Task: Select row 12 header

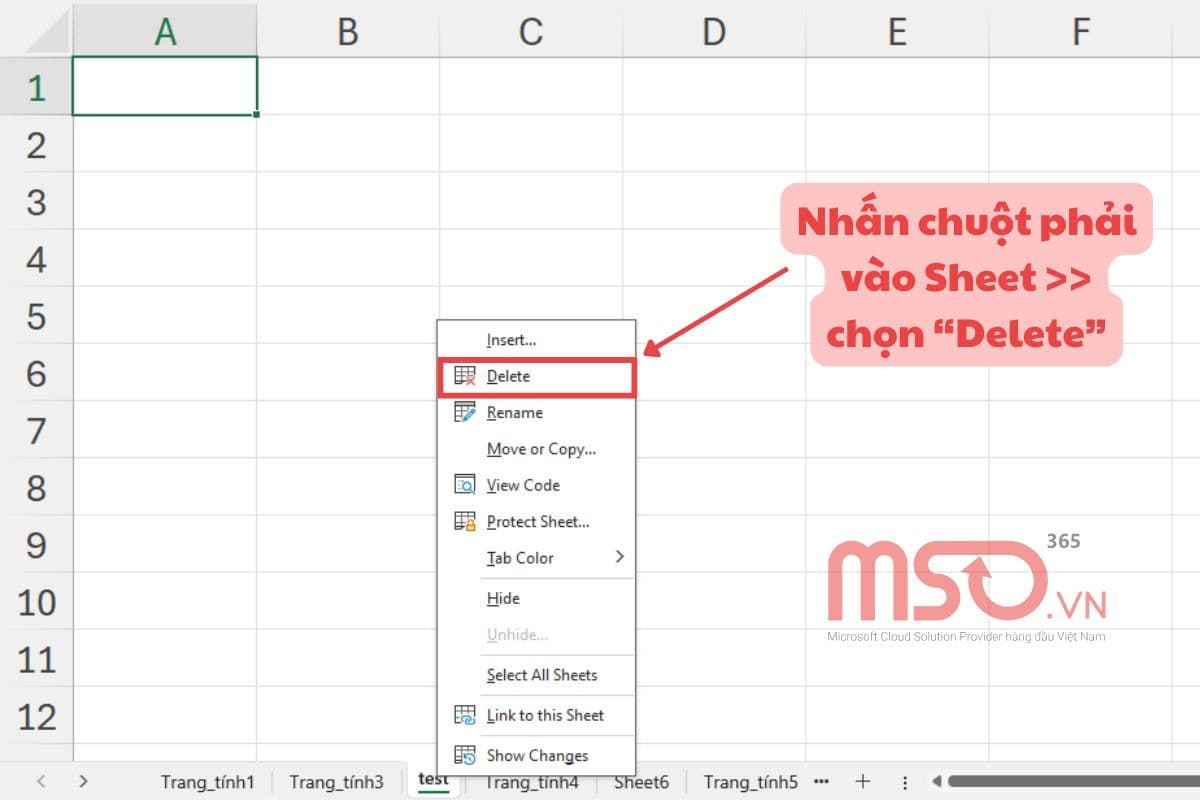Action: click(37, 716)
